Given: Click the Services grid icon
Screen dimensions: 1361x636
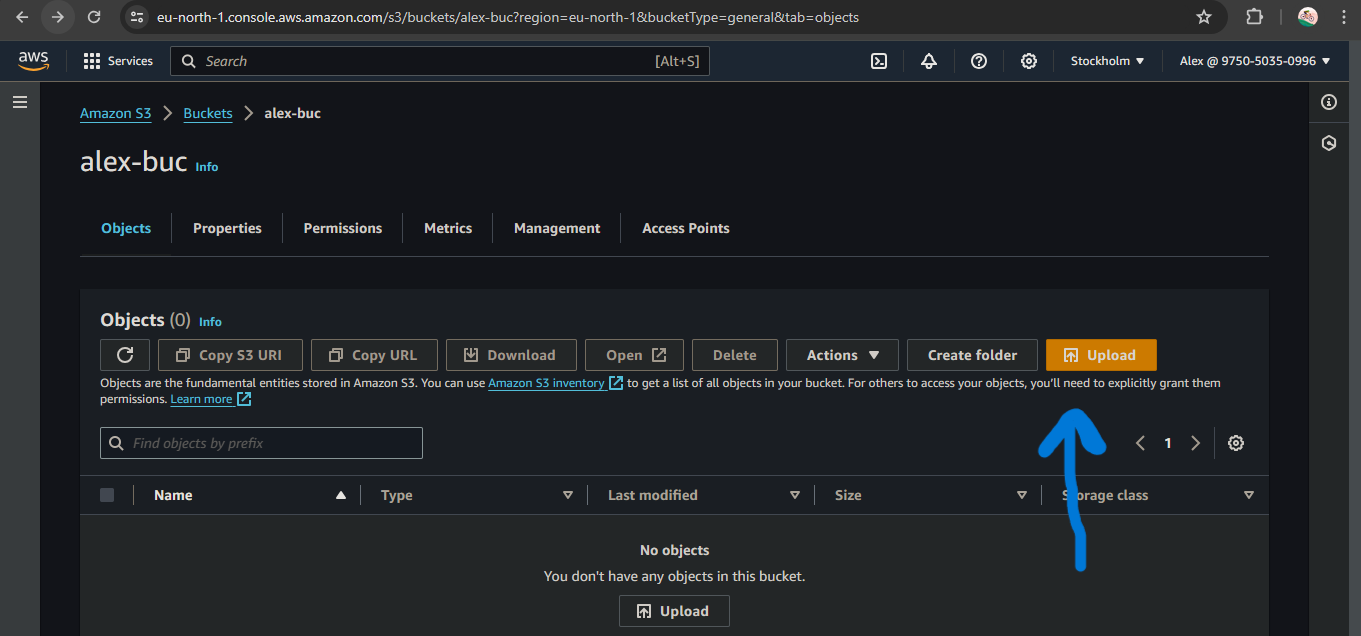Looking at the screenshot, I should 92,61.
